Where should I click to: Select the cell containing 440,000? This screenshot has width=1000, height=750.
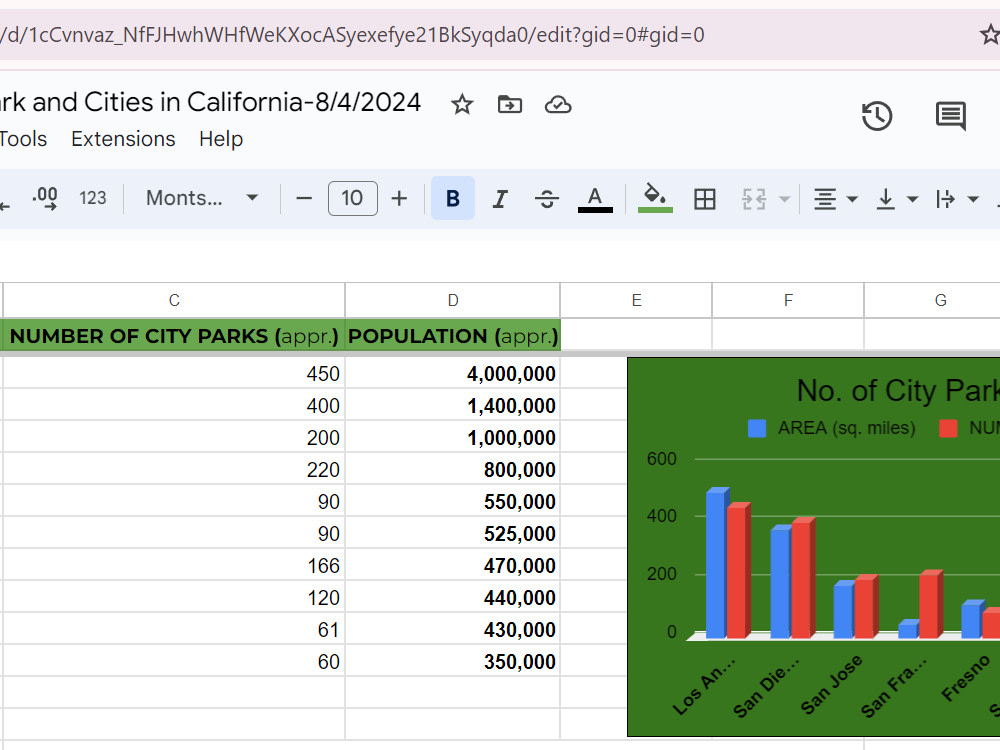click(453, 597)
